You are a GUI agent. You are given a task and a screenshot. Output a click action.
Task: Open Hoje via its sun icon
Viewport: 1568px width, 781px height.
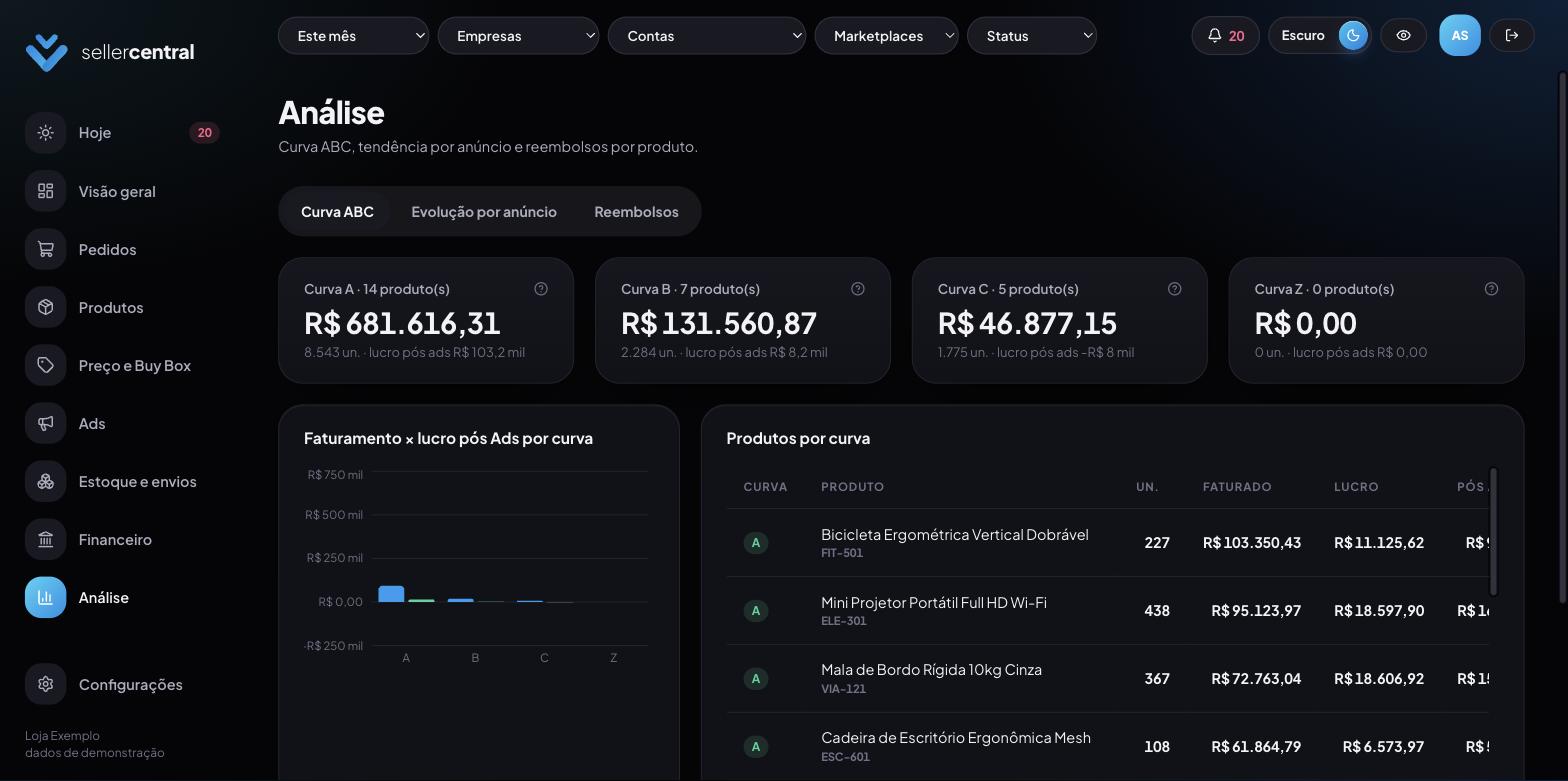point(45,133)
